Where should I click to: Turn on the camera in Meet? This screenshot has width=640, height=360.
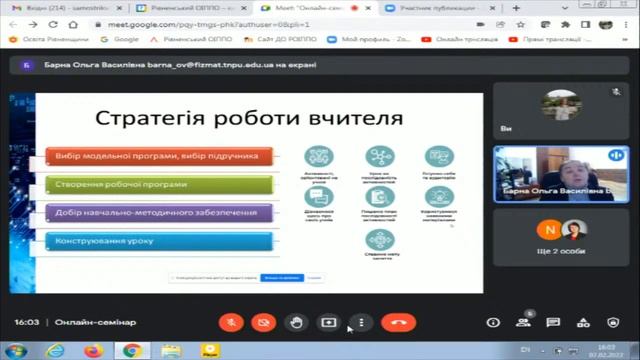(x=264, y=322)
